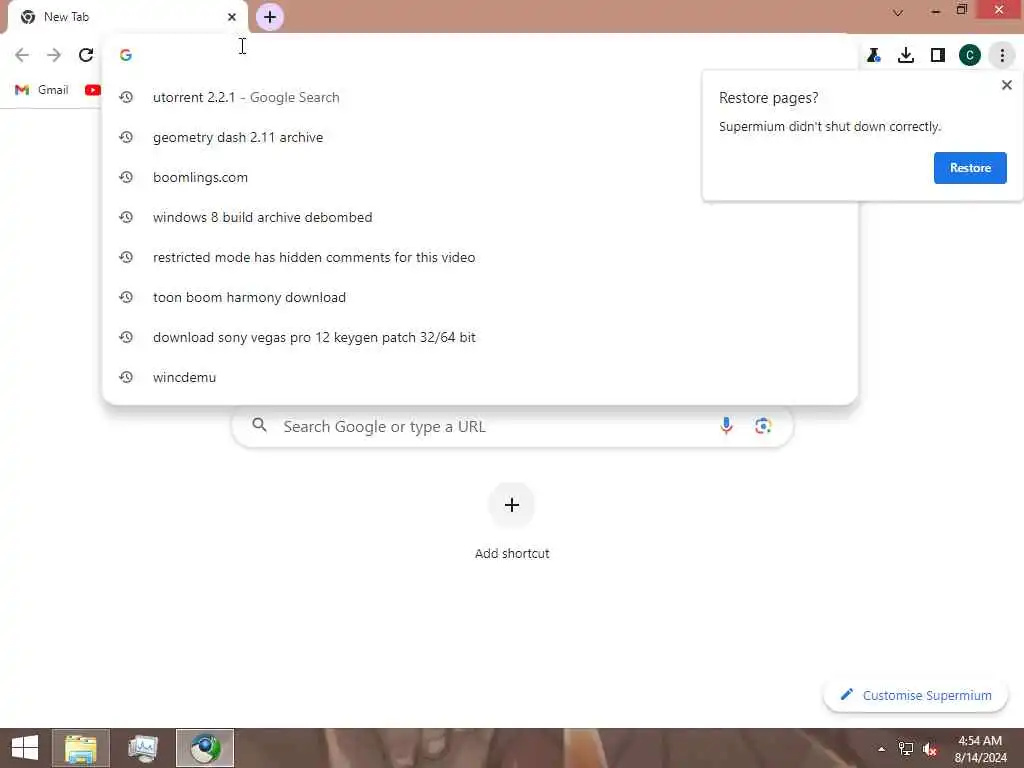Select the wincdemu suggestion
Viewport: 1024px width, 768px height.
[x=480, y=377]
